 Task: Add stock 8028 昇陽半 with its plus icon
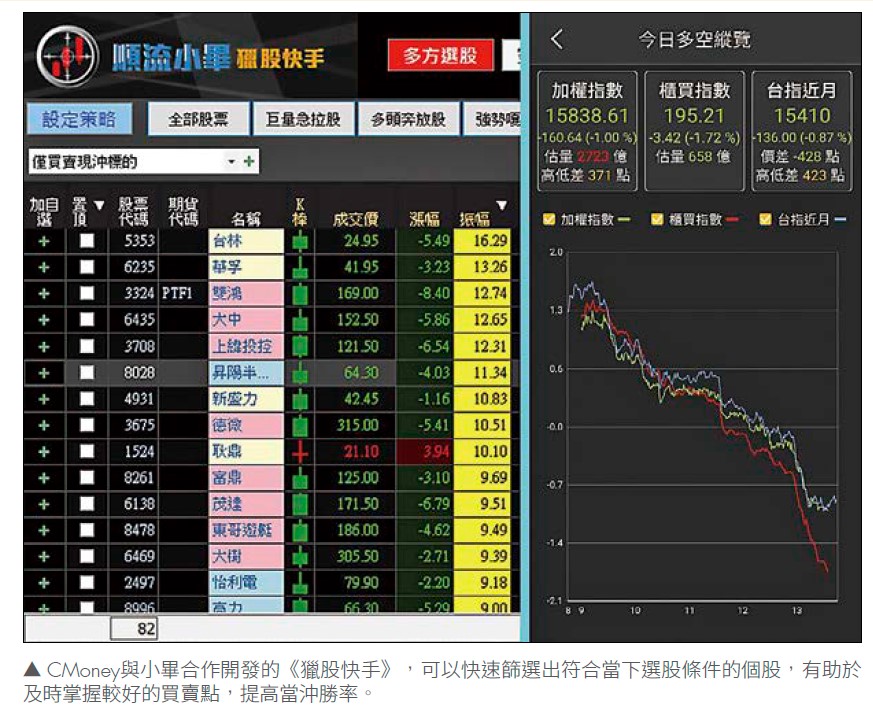click(44, 373)
